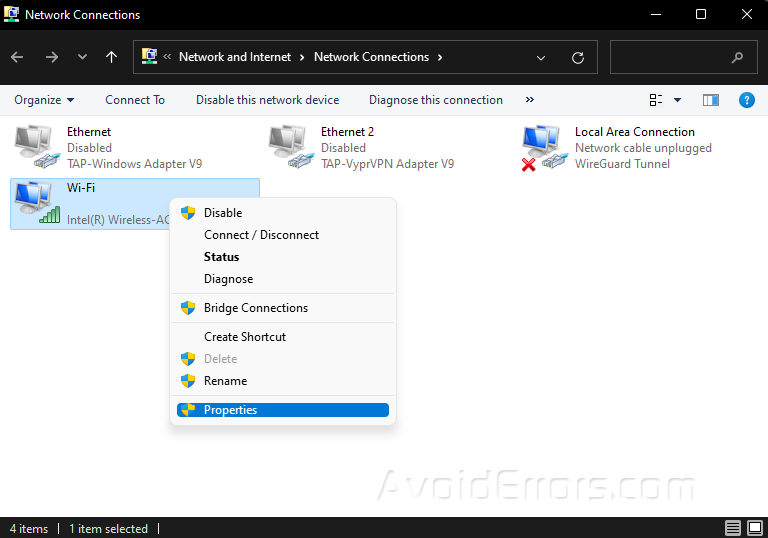Click Bridge Connections in context menu

[x=255, y=308]
